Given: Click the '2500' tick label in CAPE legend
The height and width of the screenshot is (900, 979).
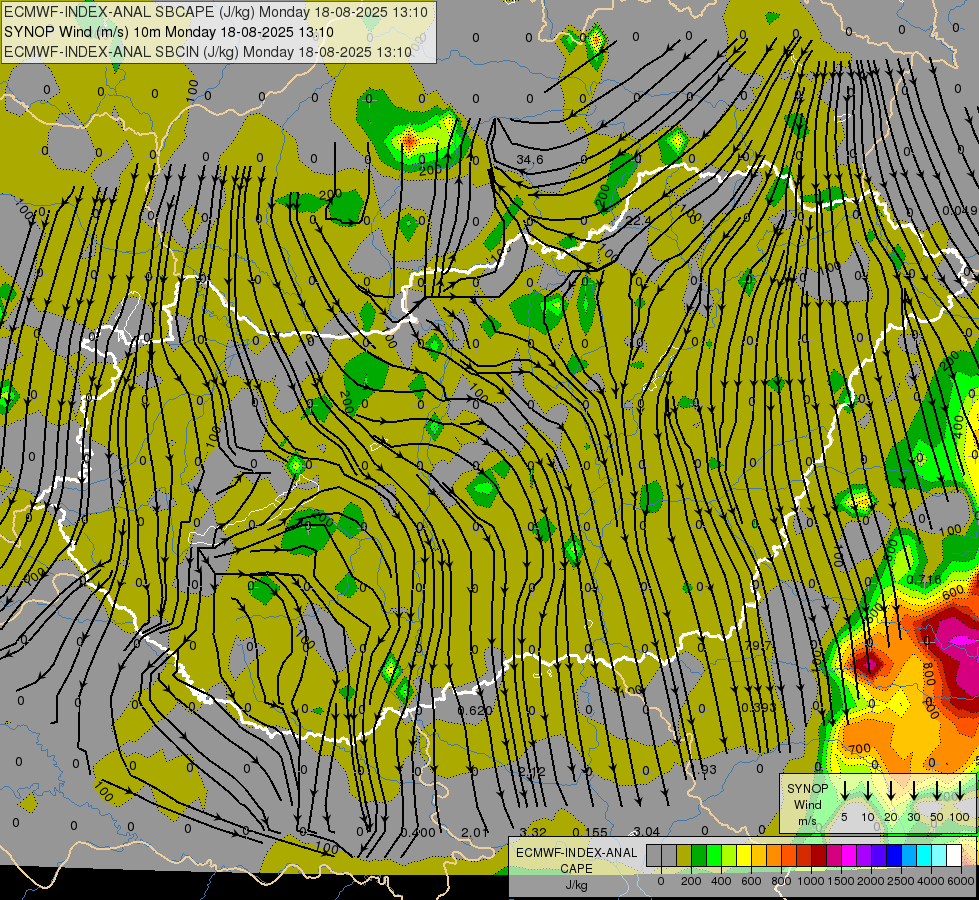Looking at the screenshot, I should [902, 881].
